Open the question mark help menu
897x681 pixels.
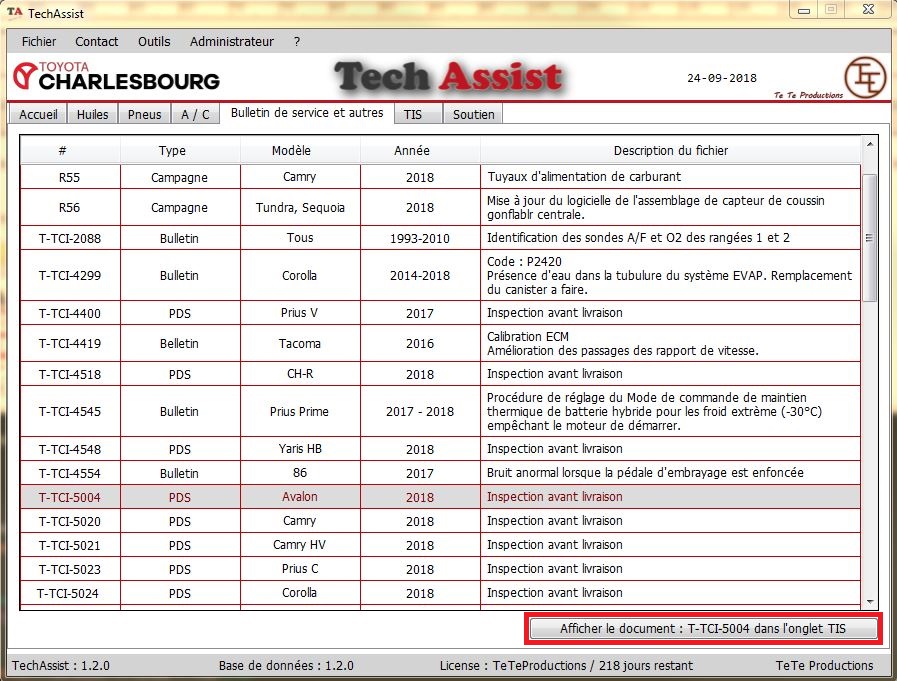297,42
